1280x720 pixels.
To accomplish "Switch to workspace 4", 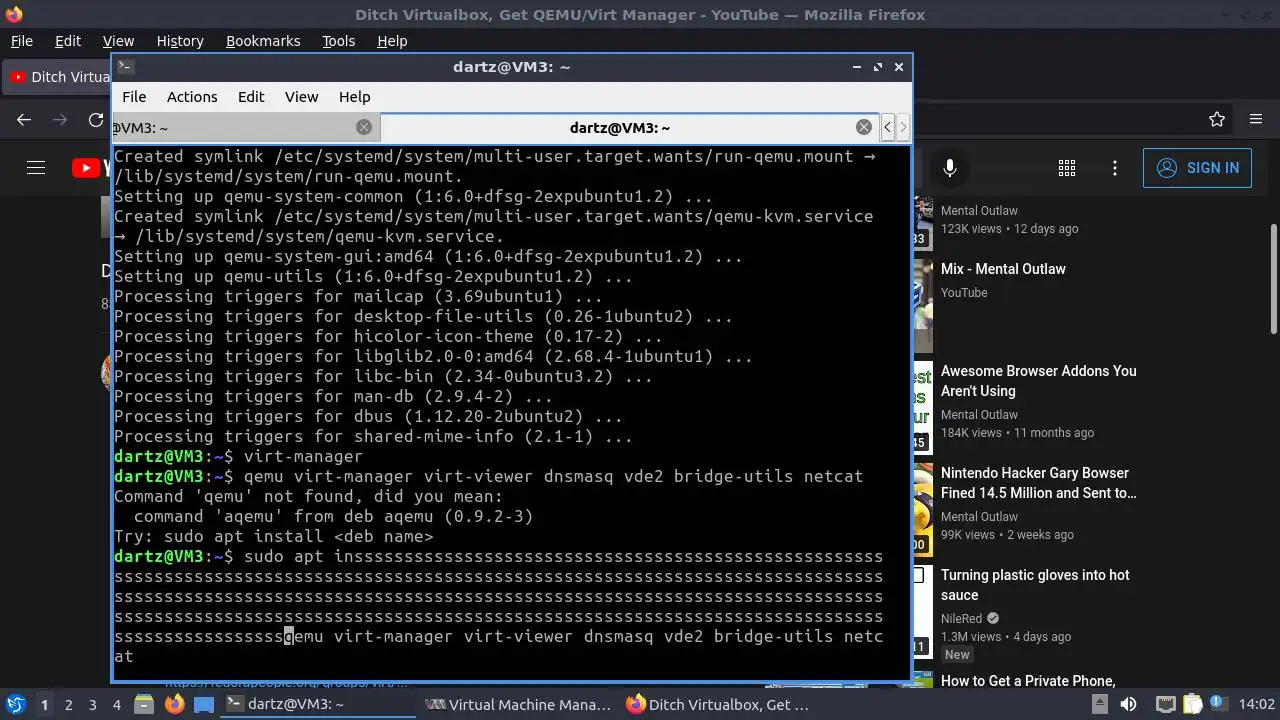I will point(117,705).
